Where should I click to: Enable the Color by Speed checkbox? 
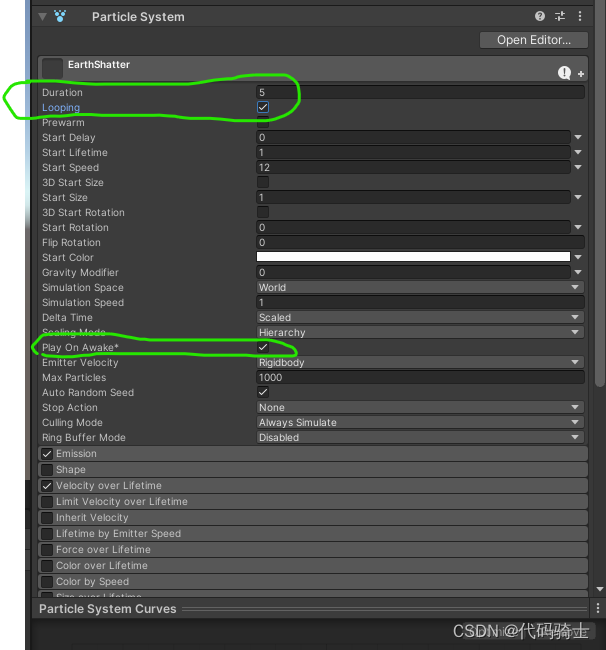[47, 582]
